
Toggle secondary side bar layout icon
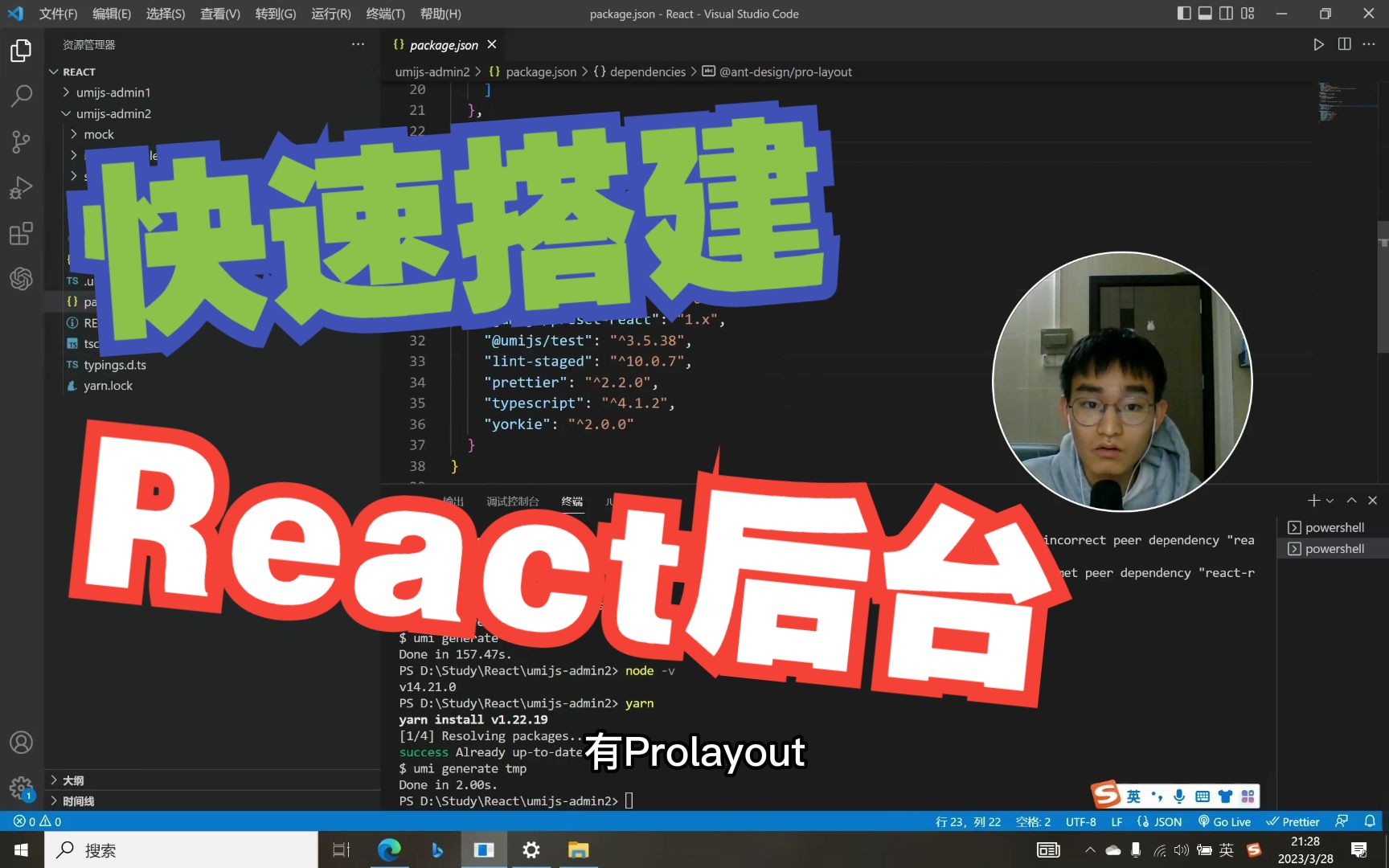tap(1226, 13)
